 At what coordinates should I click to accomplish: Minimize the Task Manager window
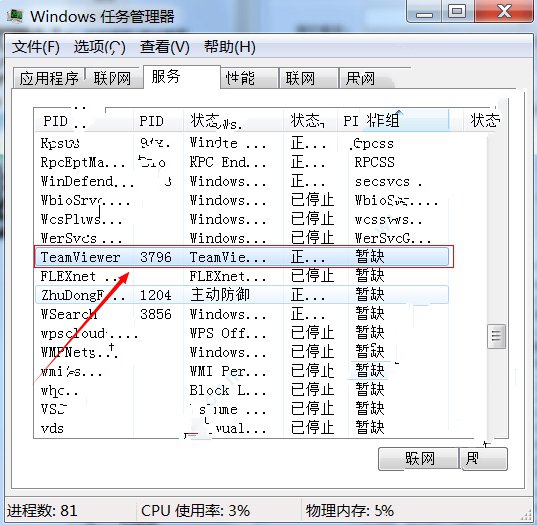point(424,12)
